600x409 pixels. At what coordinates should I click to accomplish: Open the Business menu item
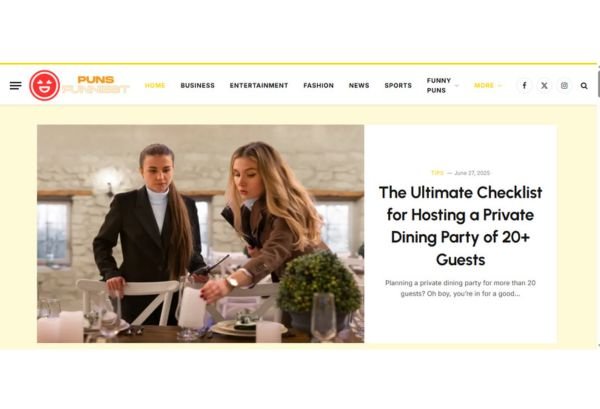tap(197, 85)
